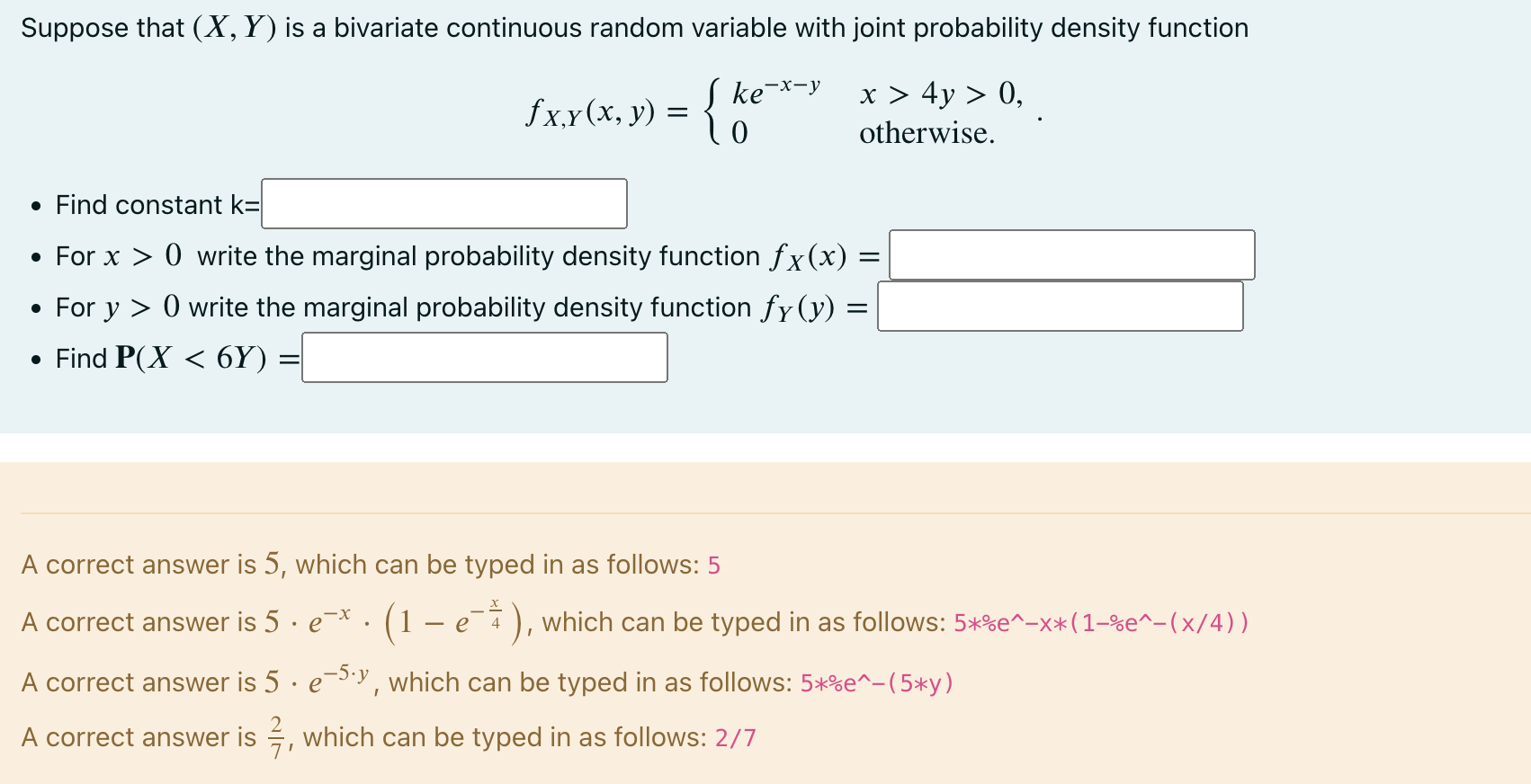Click the problem statement heading

click(636, 27)
